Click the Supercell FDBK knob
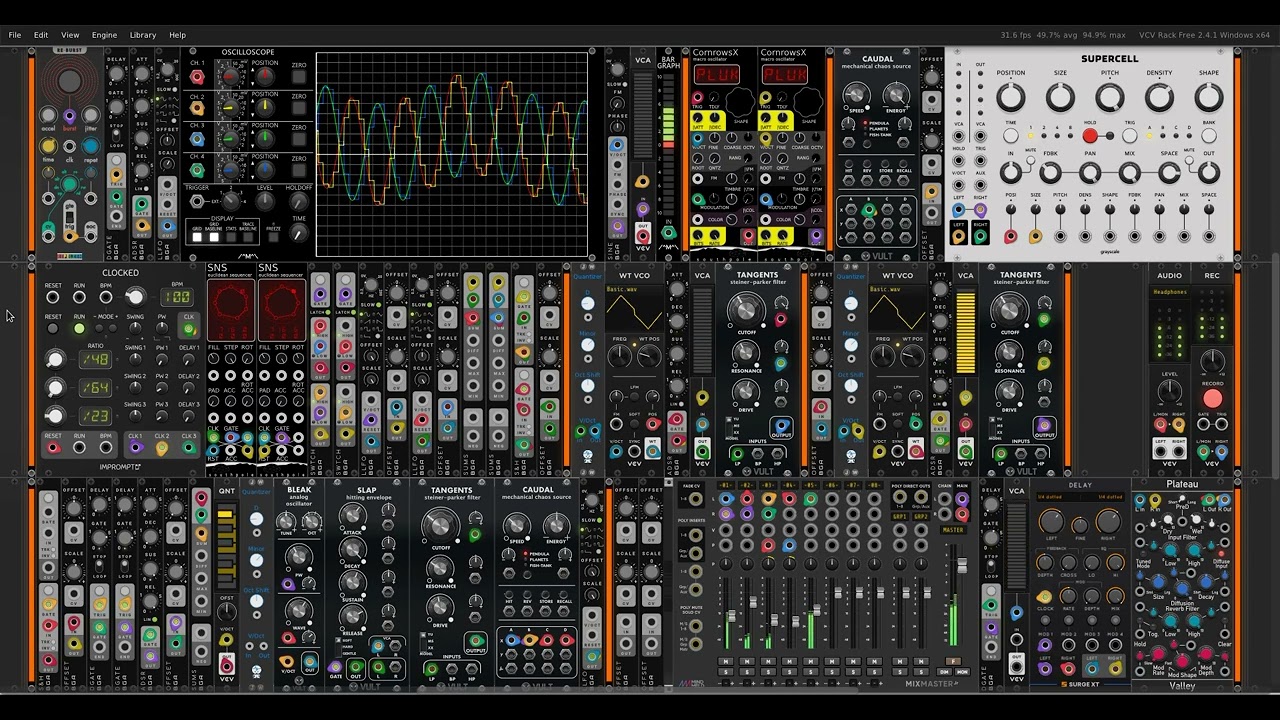Image resolution: width=1280 pixels, height=720 pixels. tap(1050, 173)
